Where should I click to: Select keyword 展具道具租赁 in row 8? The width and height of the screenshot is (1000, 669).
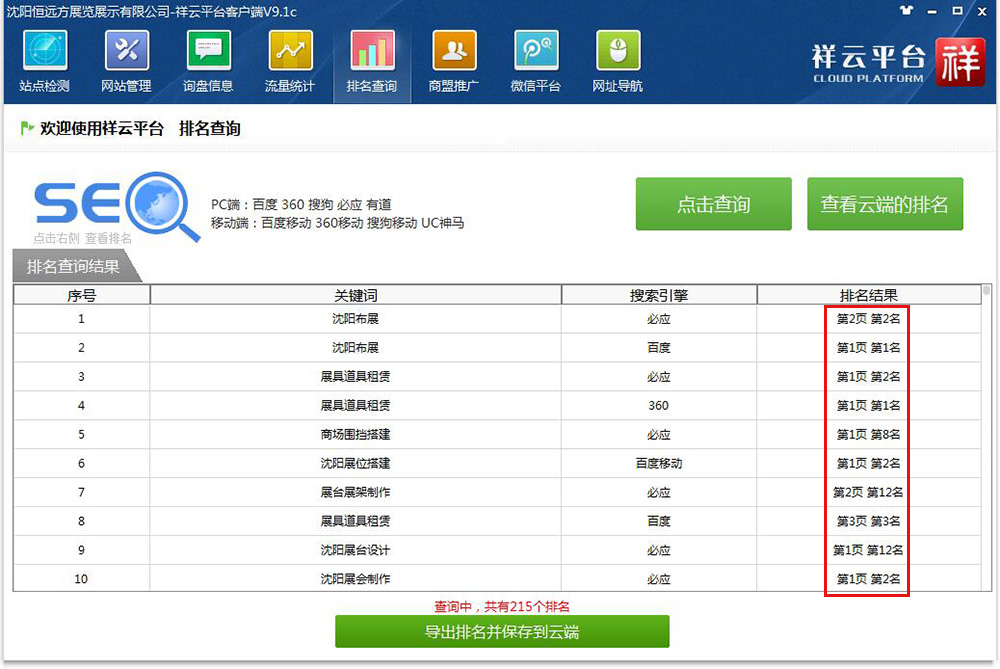(x=355, y=521)
